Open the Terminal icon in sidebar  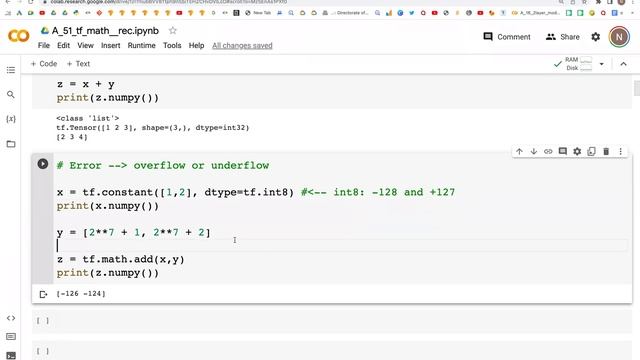click(x=11, y=356)
